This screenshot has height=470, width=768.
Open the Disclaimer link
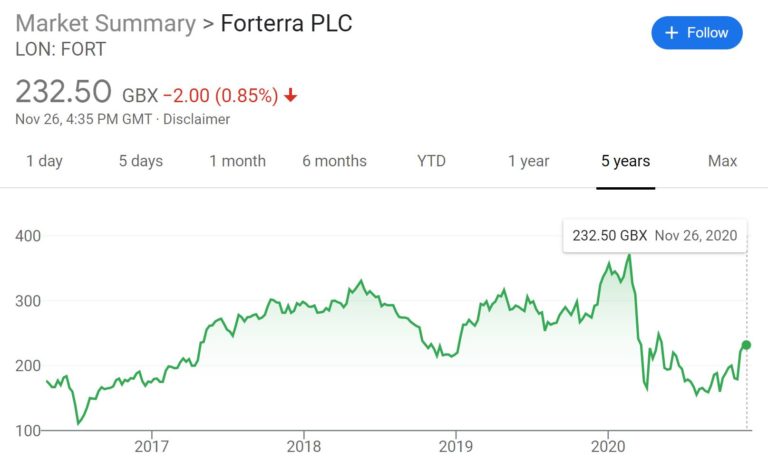pos(196,119)
